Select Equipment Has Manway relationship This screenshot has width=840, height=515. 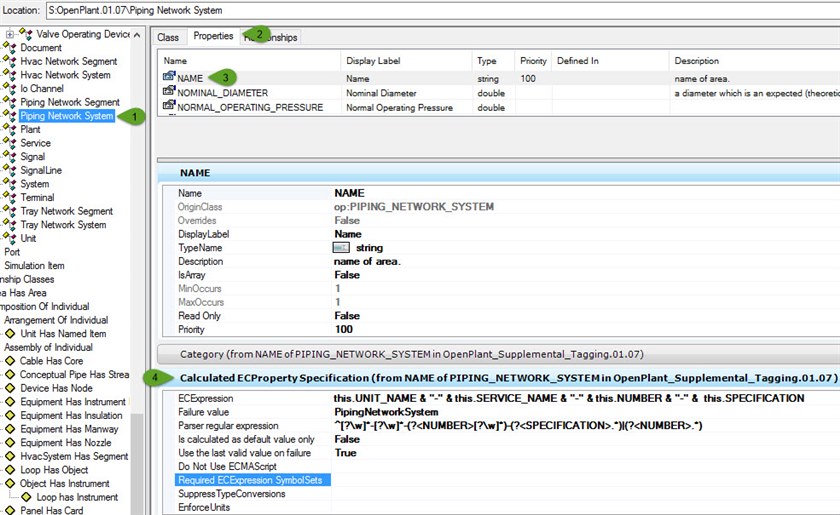coord(69,429)
